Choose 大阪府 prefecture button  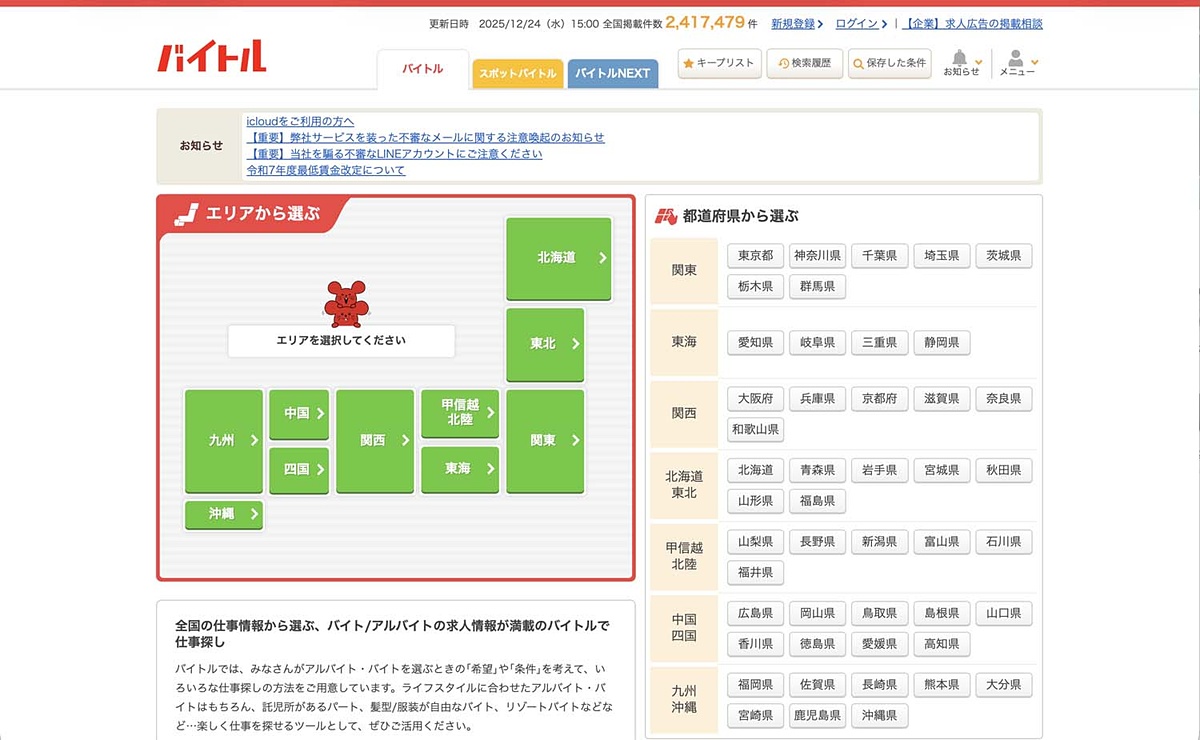[x=755, y=399]
